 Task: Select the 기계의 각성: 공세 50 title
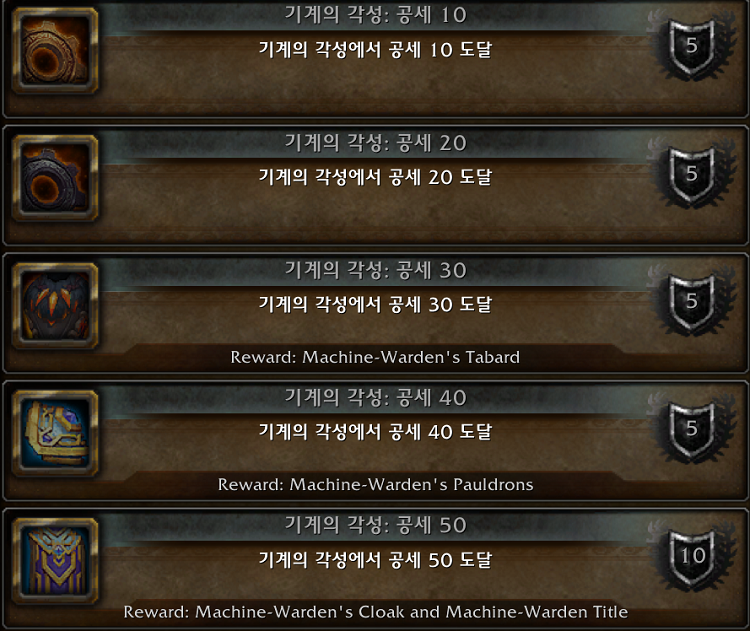tap(375, 525)
